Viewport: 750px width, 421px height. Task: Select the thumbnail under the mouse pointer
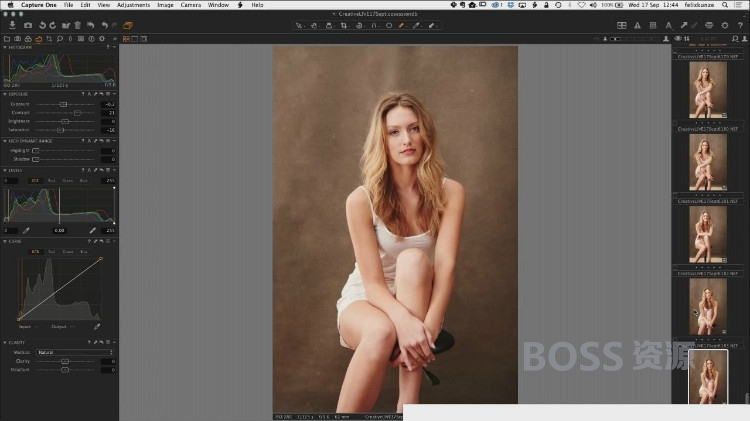pos(708,307)
